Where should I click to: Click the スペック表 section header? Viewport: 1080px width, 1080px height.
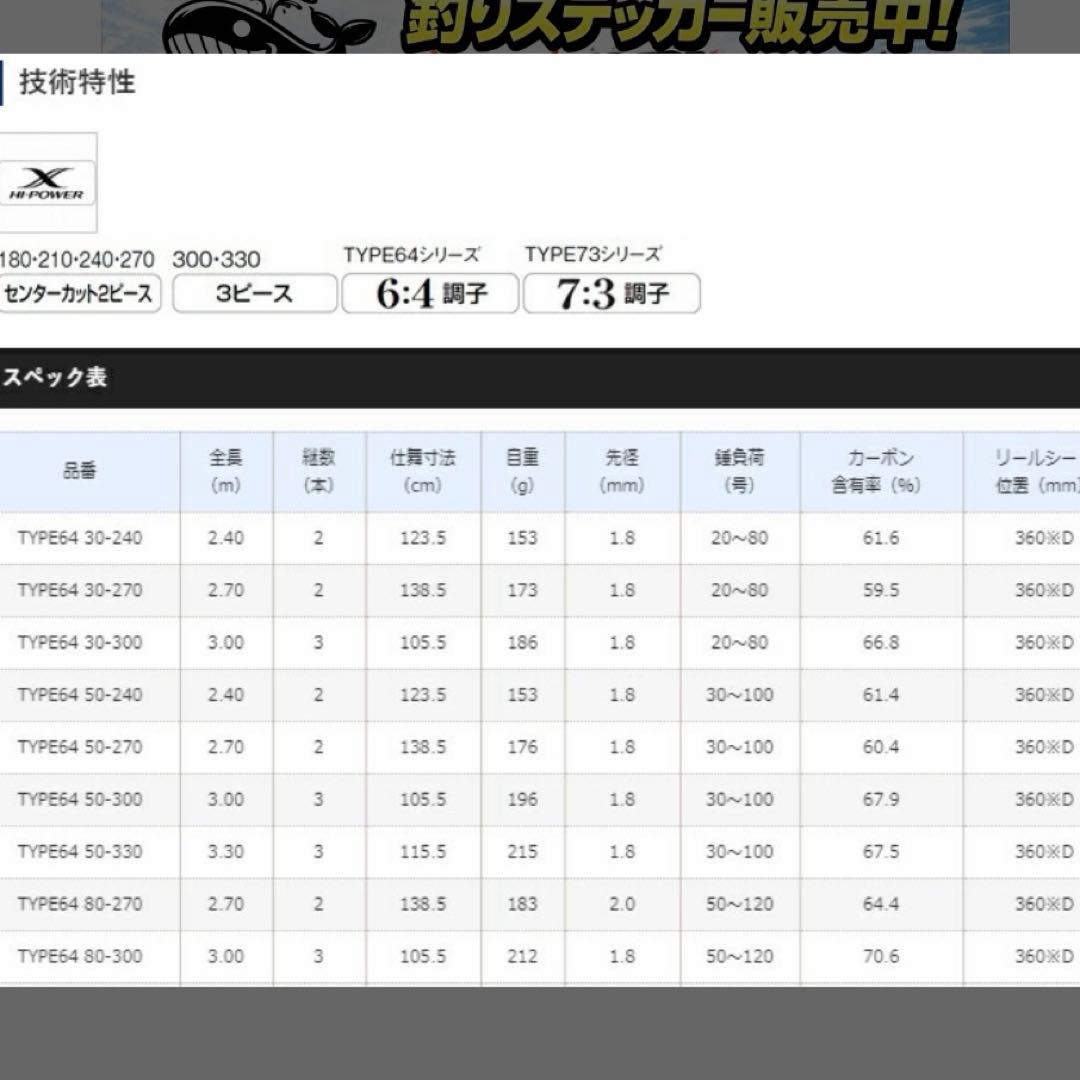point(55,377)
